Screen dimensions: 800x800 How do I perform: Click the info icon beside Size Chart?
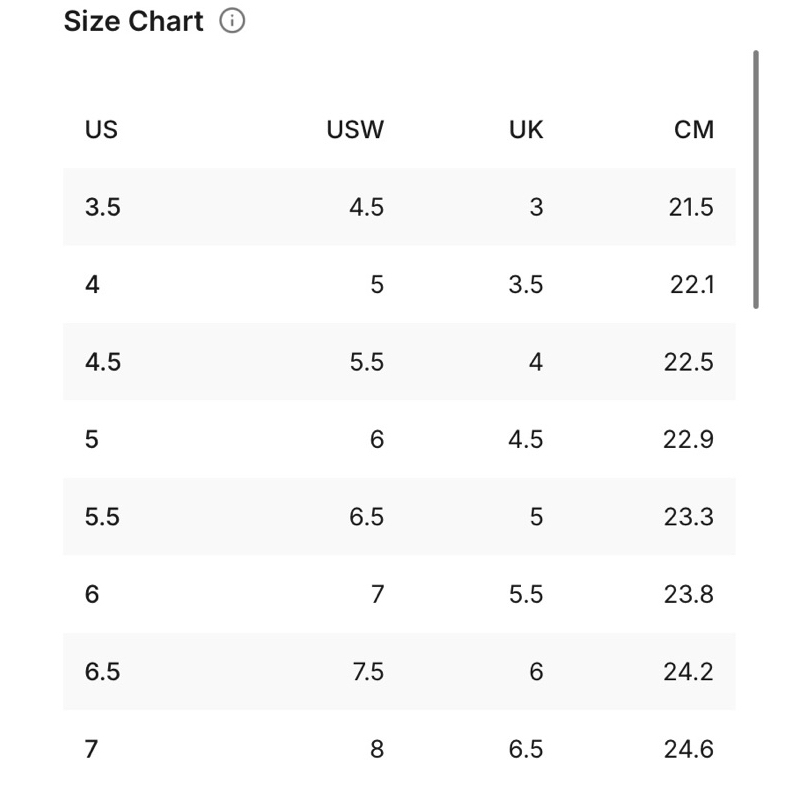point(232,21)
